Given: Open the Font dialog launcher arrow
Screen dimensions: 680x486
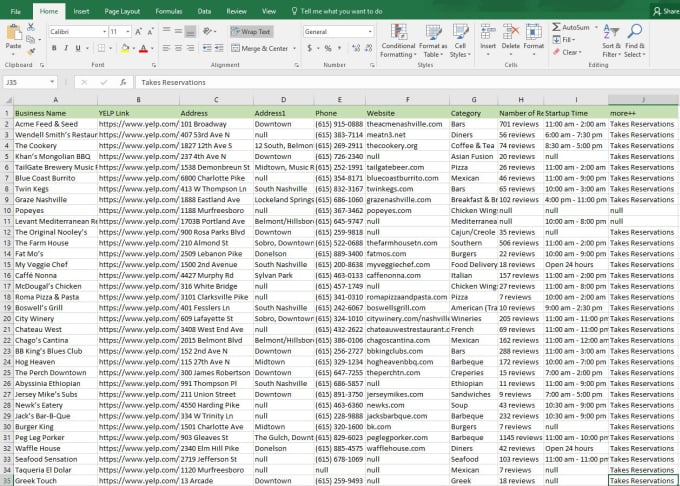Looking at the screenshot, I should 154,65.
